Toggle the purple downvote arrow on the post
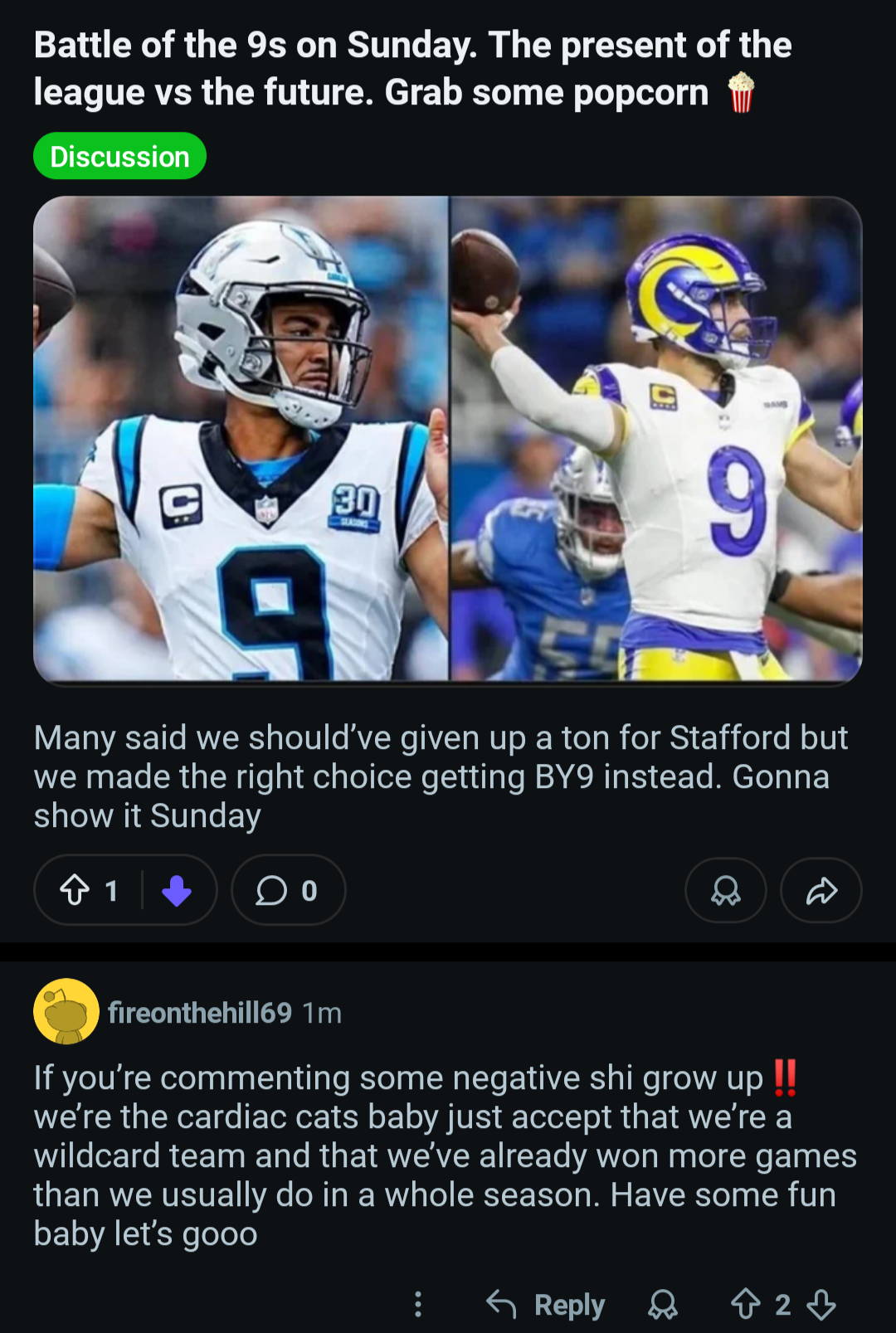Viewport: 896px width, 1333px height. [x=177, y=890]
